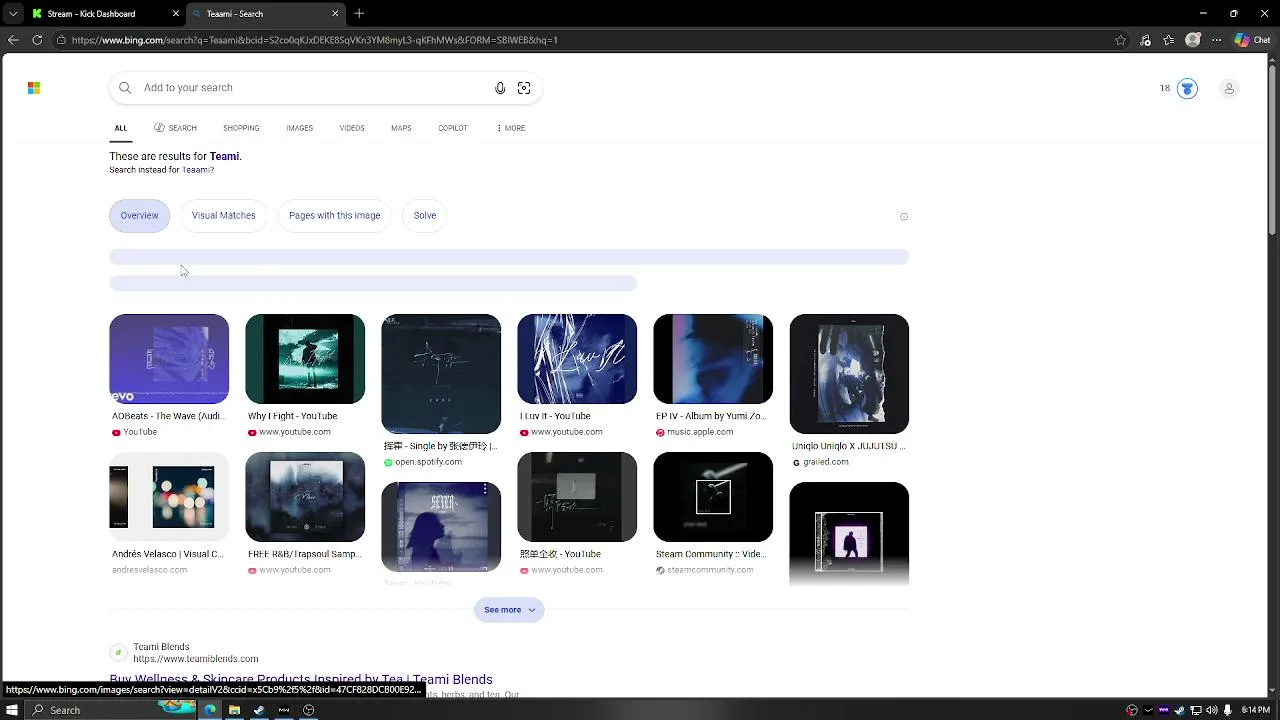
Task: Click the grailed.com source link
Action: (x=826, y=462)
